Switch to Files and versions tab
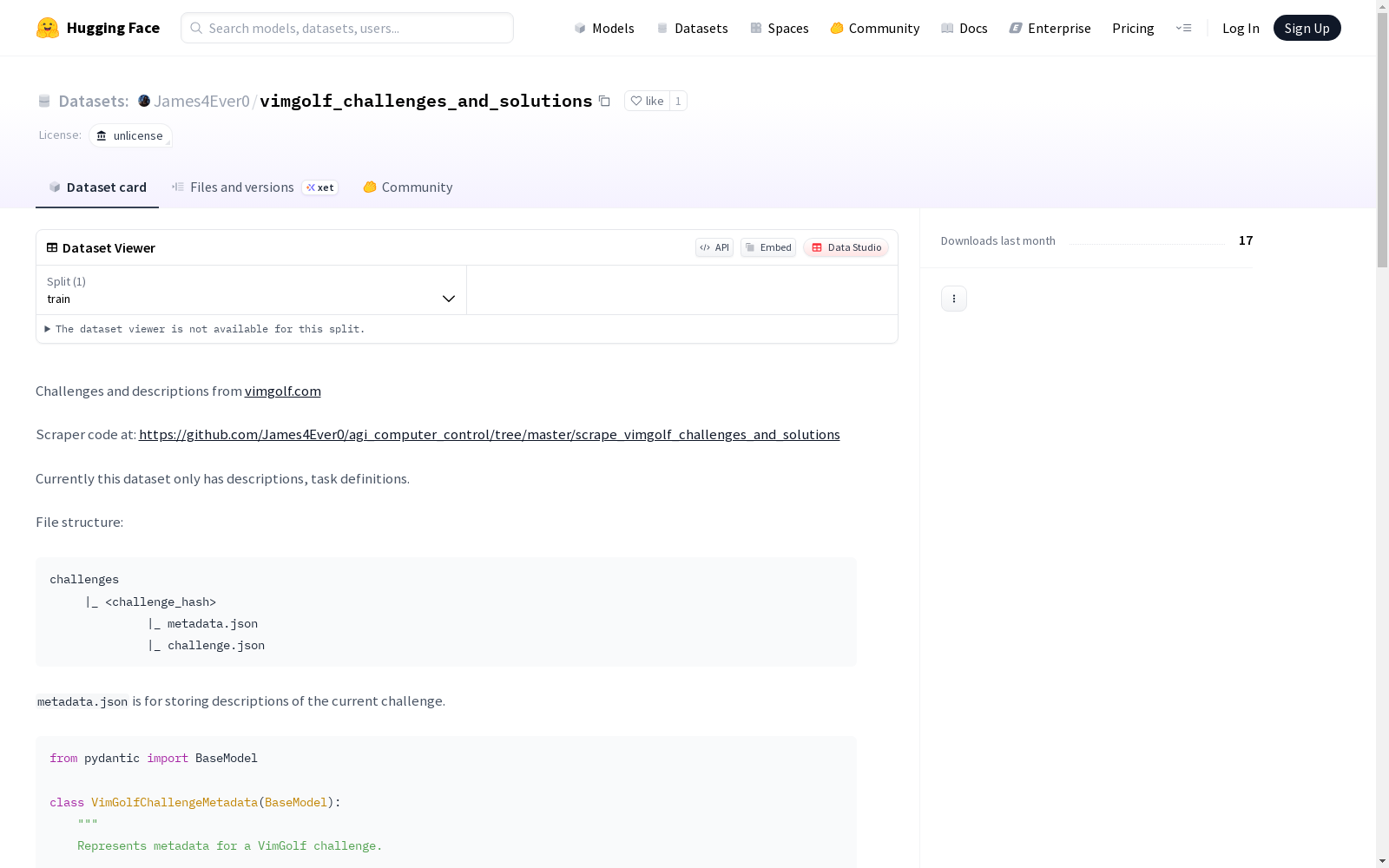This screenshot has width=1389, height=868. click(x=254, y=187)
